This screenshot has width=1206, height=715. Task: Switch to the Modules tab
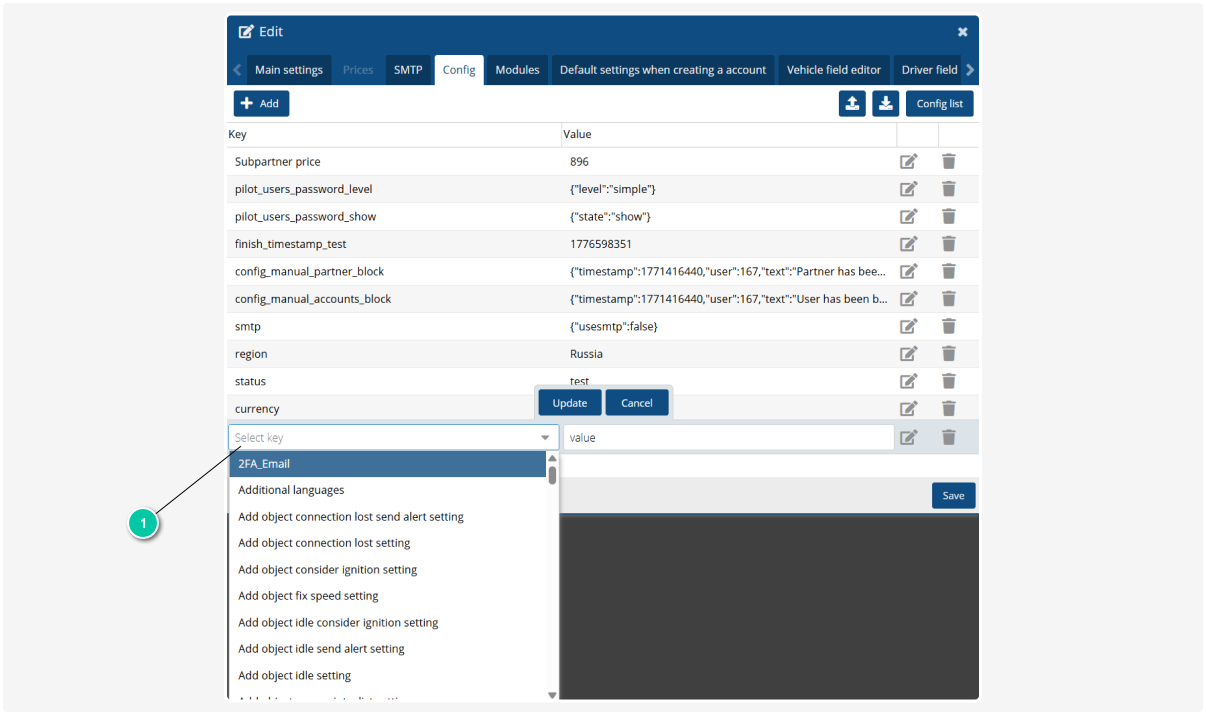[517, 69]
